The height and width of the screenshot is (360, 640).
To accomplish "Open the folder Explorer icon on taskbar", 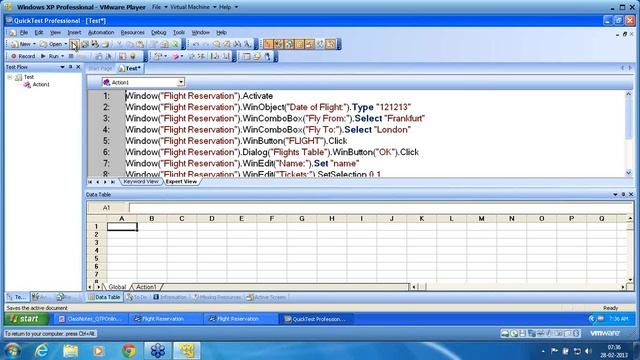I will point(70,350).
